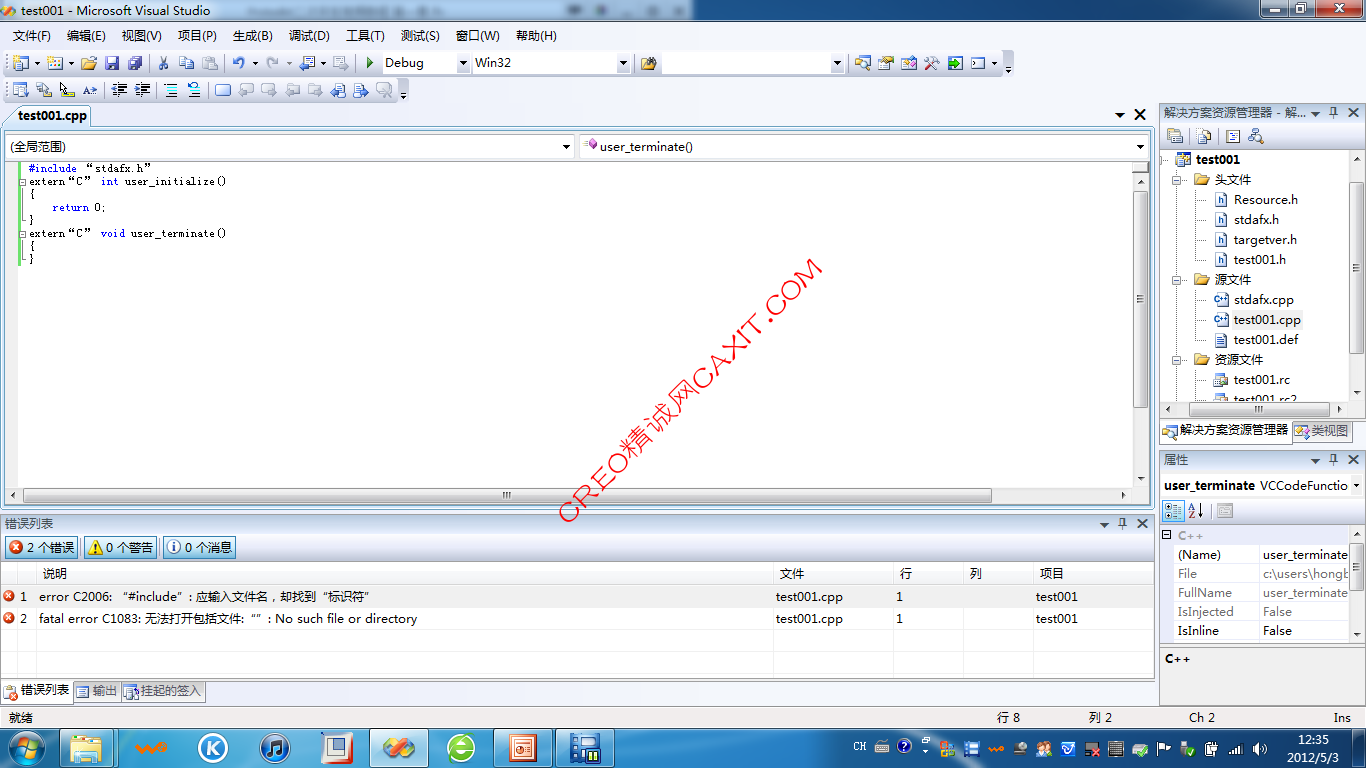Click the Uncomment Selected Lines icon

point(194,90)
